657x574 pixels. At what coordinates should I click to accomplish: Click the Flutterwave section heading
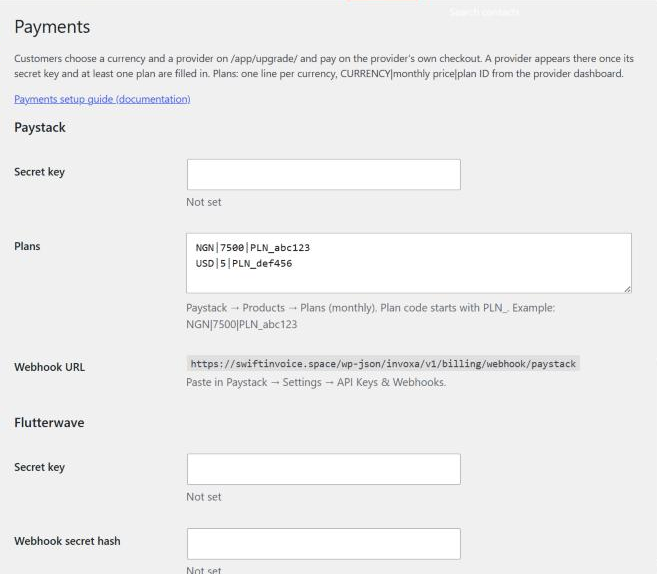[x=49, y=422]
